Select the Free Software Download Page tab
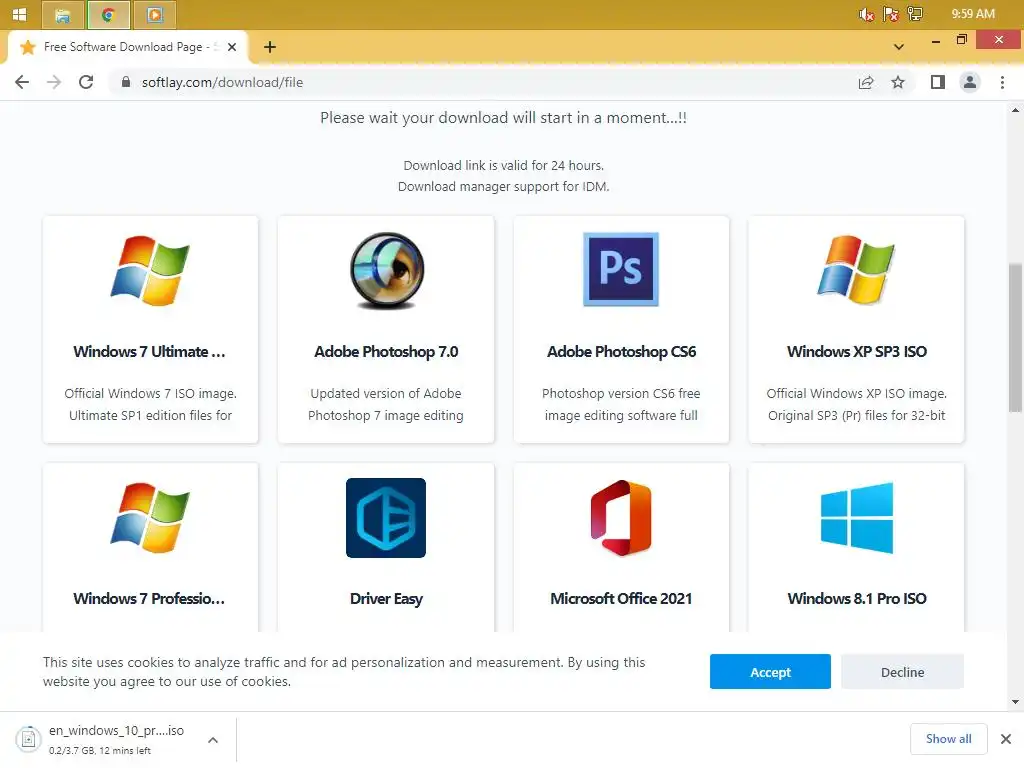 click(127, 47)
